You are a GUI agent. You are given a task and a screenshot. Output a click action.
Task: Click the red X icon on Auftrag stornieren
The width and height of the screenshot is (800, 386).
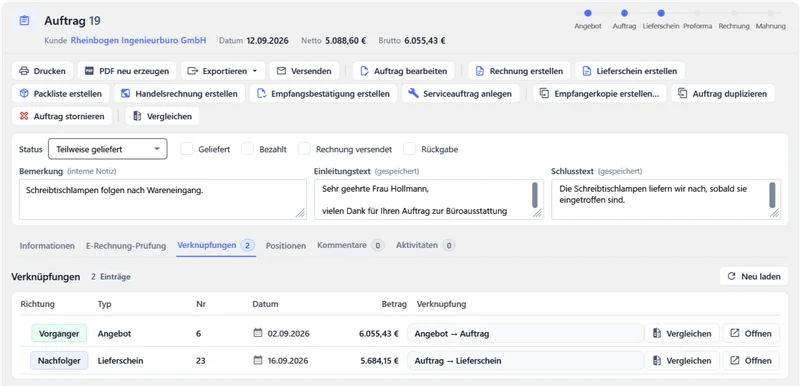click(24, 116)
